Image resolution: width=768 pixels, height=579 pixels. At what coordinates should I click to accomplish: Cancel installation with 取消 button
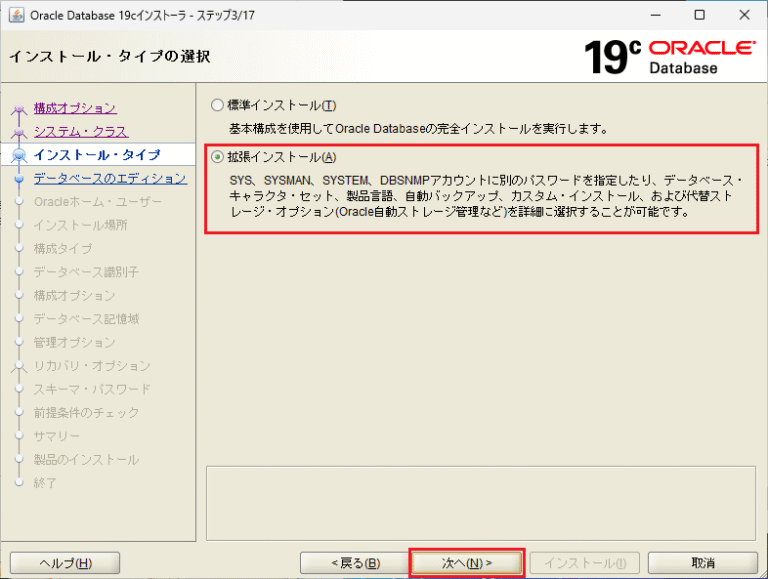tap(703, 563)
